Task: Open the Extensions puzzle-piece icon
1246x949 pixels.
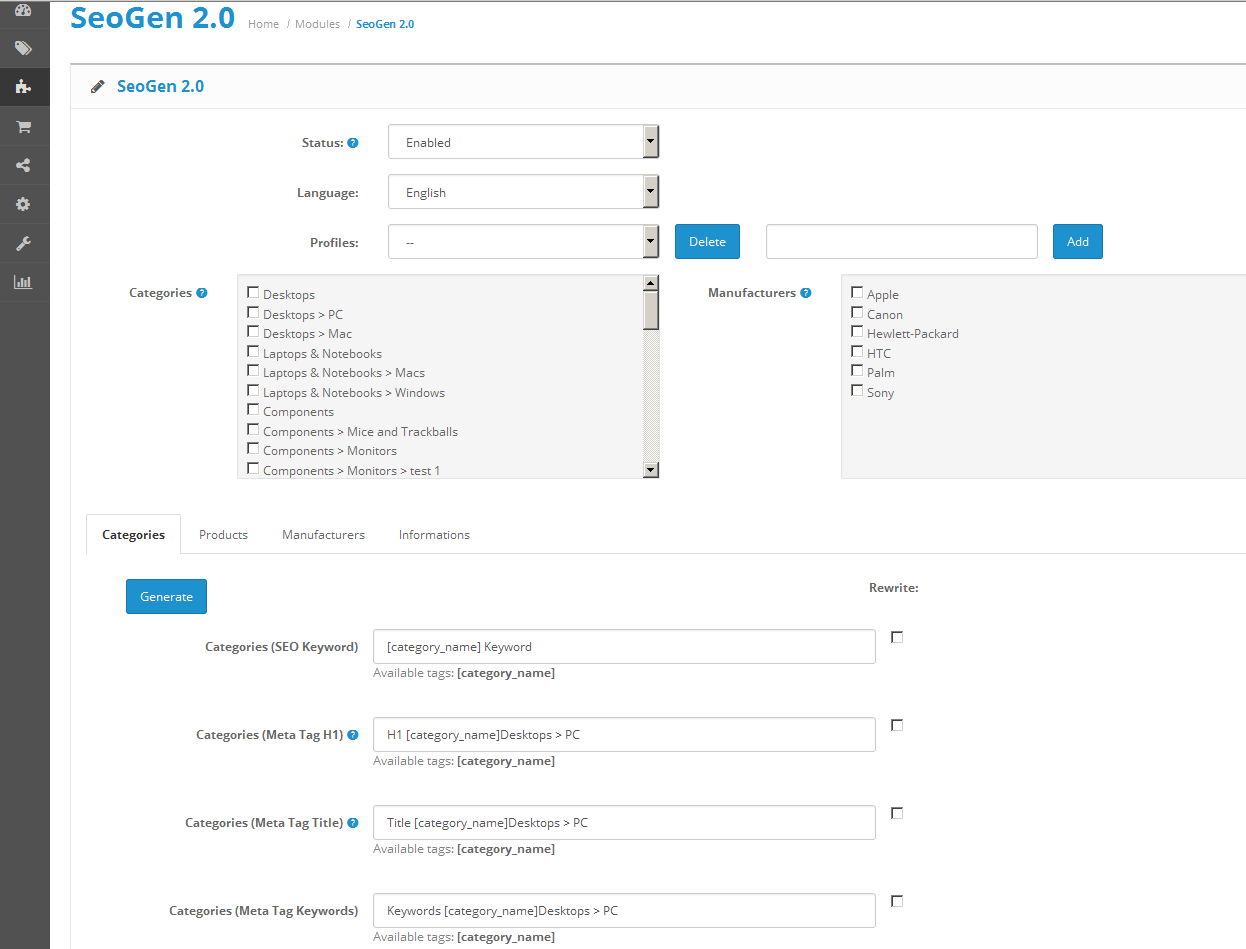Action: coord(24,87)
